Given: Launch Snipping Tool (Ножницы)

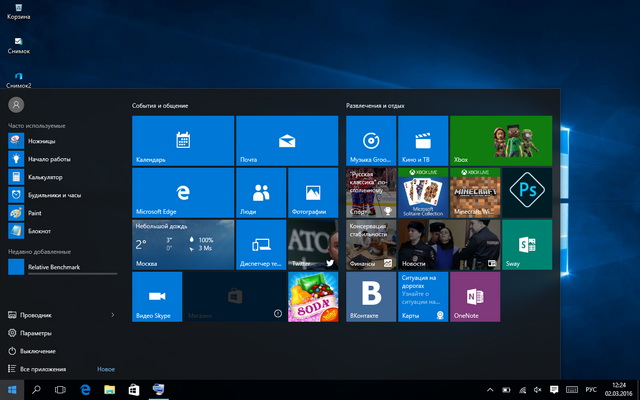Looking at the screenshot, I should (x=62, y=141).
